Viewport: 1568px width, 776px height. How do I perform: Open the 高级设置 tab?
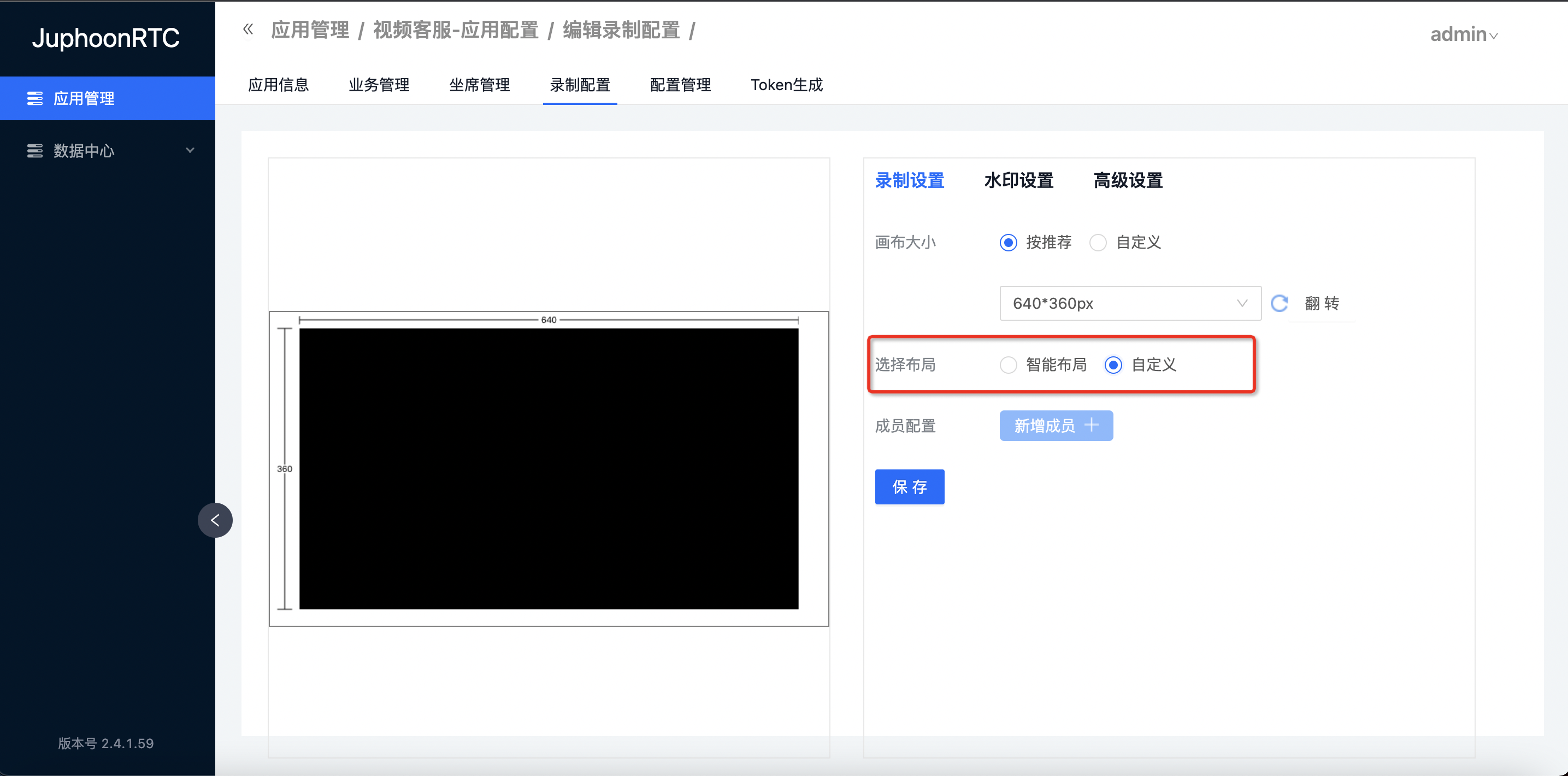pyautogui.click(x=1128, y=181)
